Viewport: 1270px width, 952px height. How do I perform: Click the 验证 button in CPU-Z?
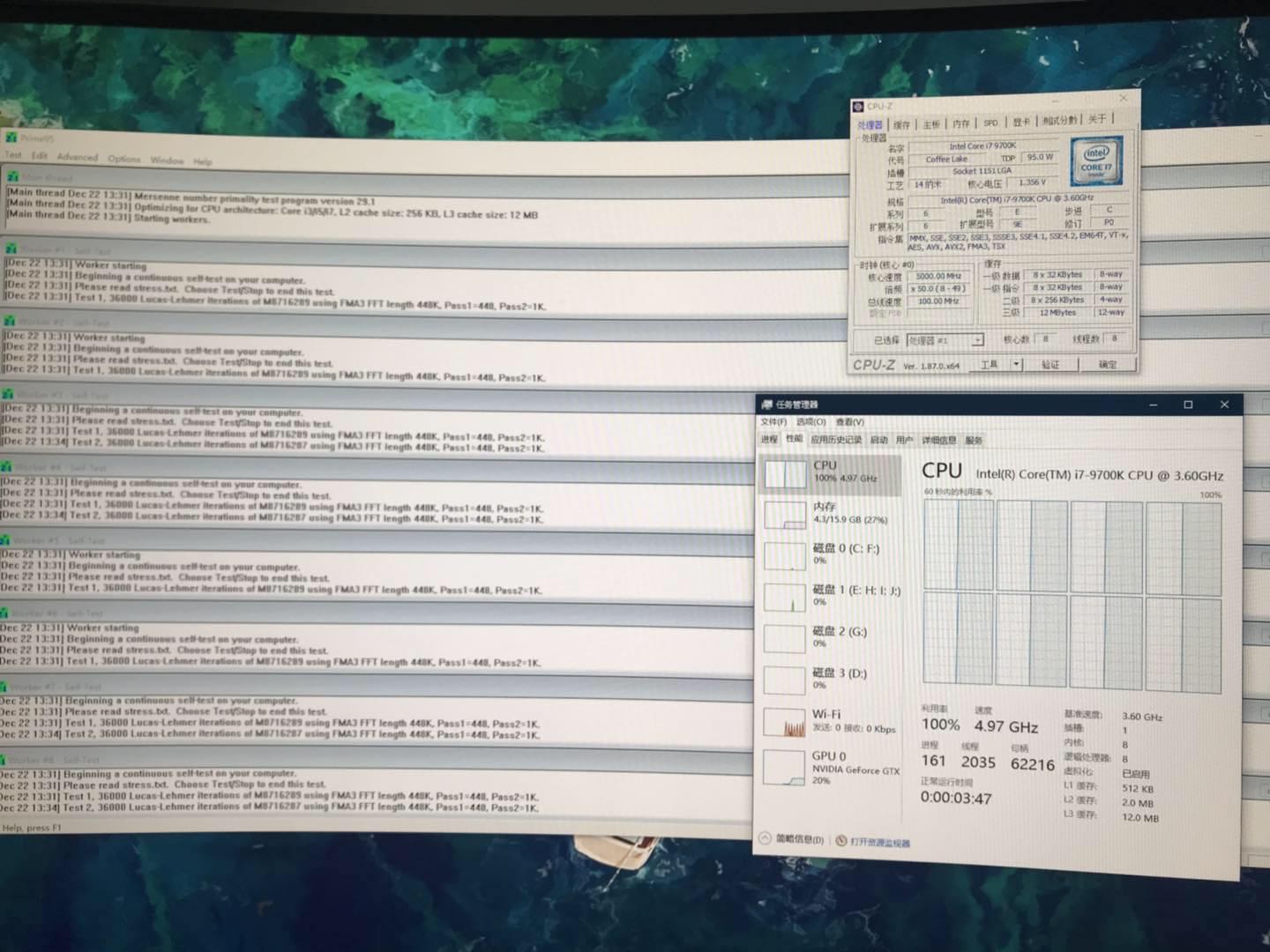coord(1050,364)
